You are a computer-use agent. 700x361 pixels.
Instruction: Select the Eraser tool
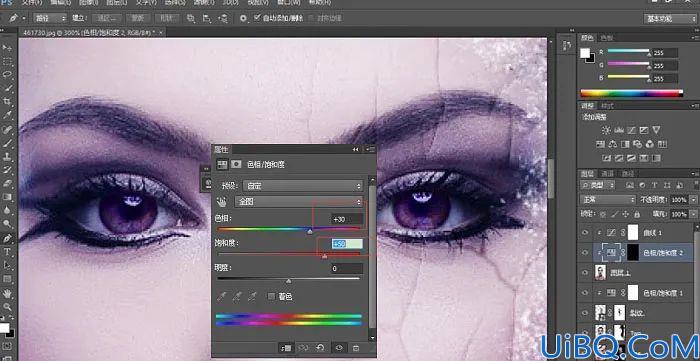[x=7, y=183]
